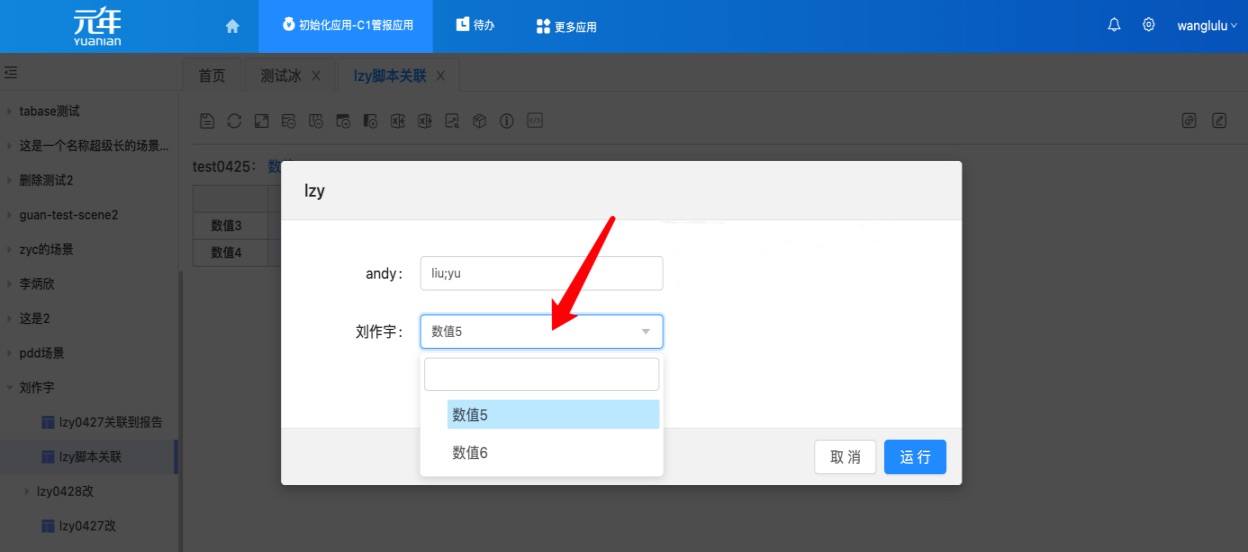Open the wanglulu user menu
1248x552 pixels.
pos(1206,26)
